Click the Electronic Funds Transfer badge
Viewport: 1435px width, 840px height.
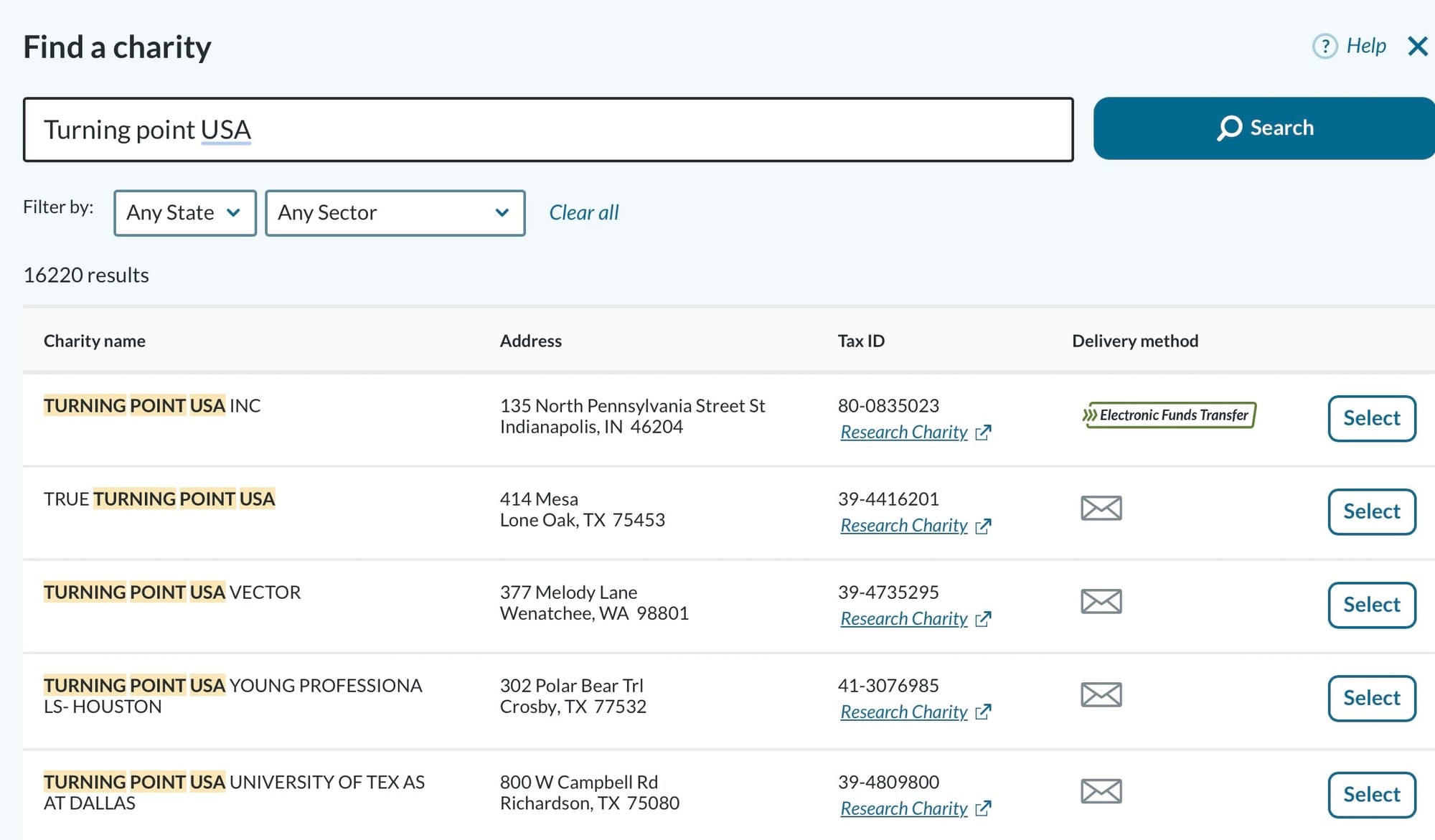1169,415
